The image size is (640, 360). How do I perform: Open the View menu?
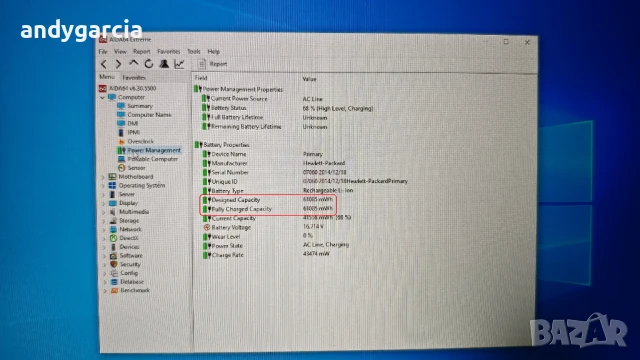click(x=120, y=51)
